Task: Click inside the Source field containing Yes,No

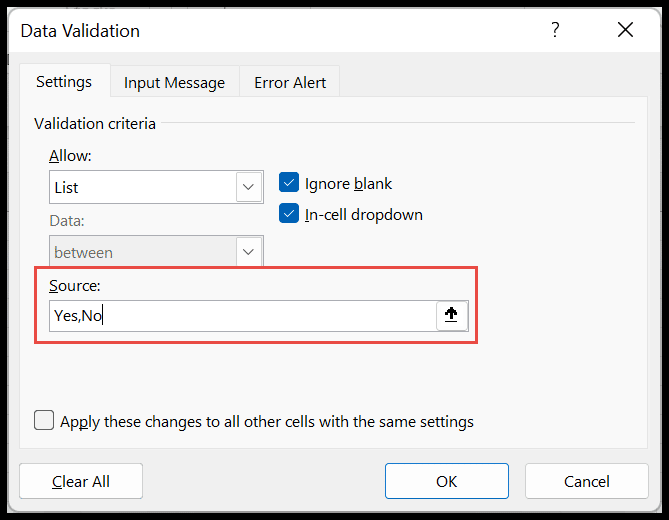Action: pos(240,316)
